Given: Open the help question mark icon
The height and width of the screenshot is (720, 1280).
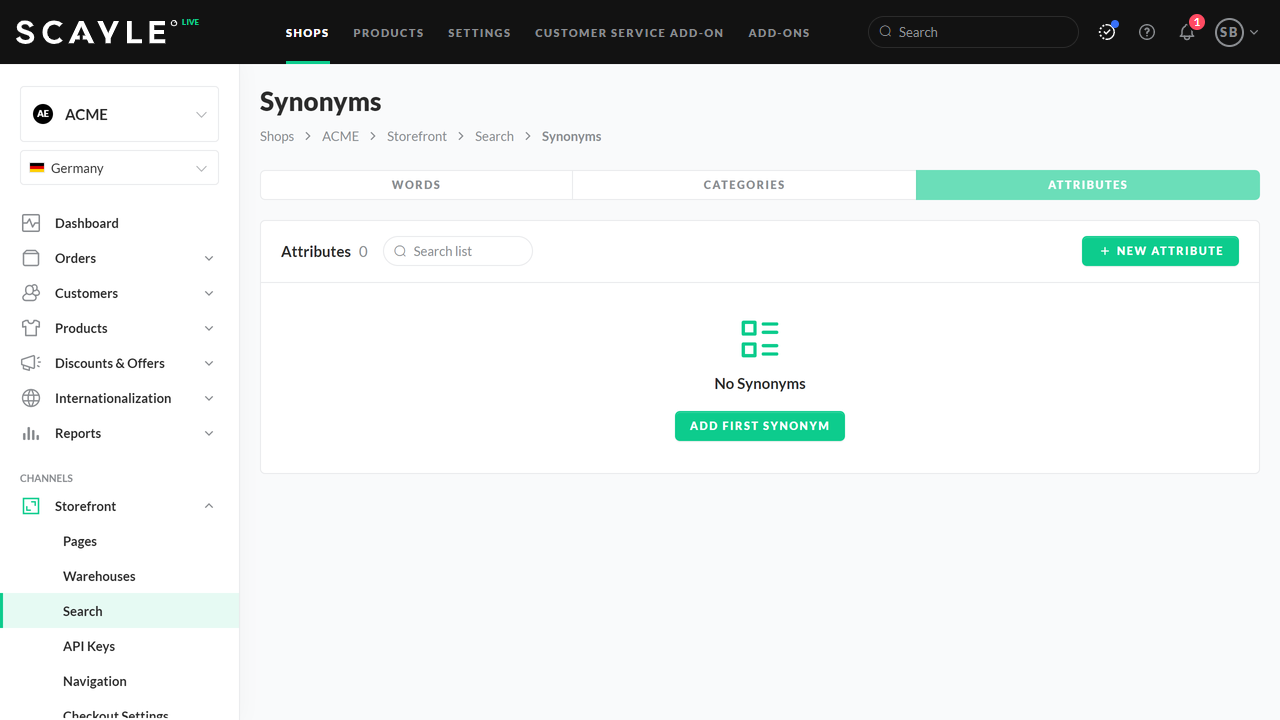Looking at the screenshot, I should coord(1147,32).
